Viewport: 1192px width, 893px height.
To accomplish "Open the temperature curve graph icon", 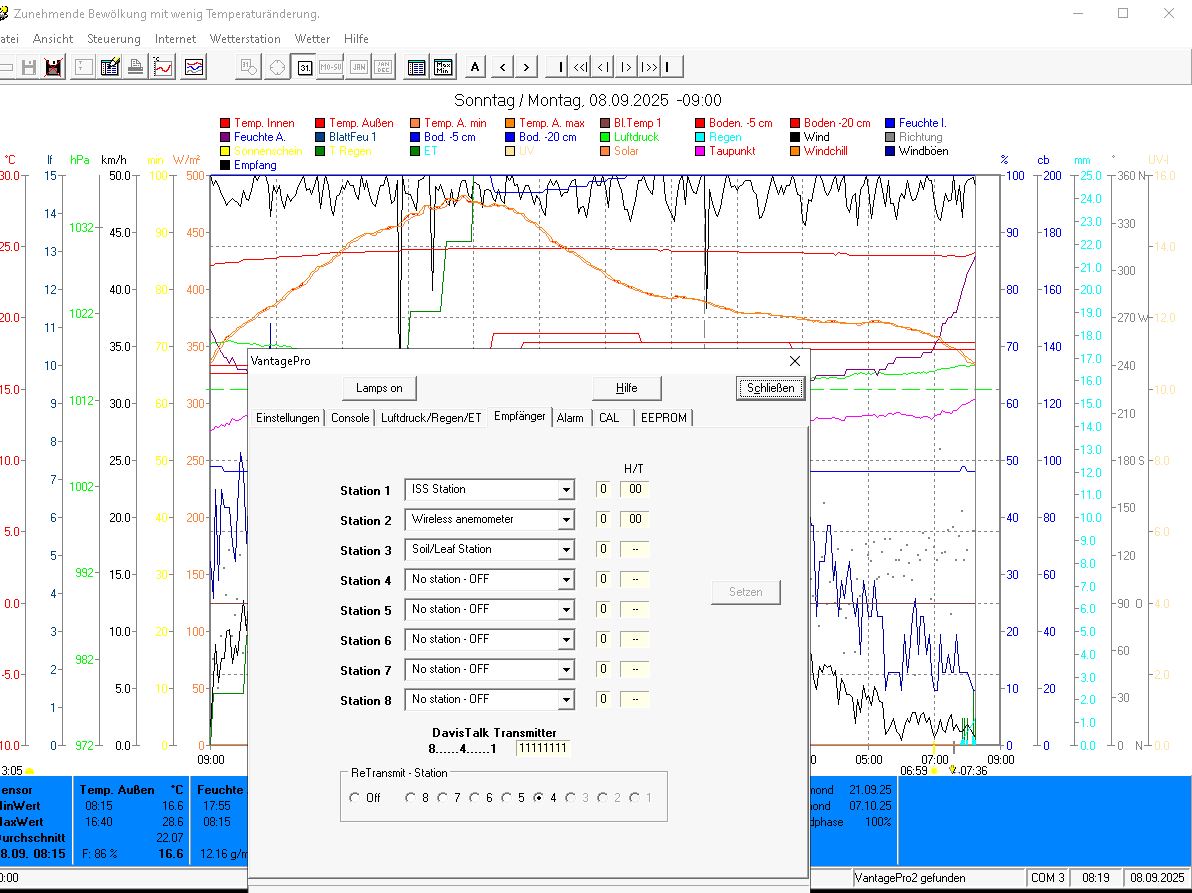I will pos(163,67).
